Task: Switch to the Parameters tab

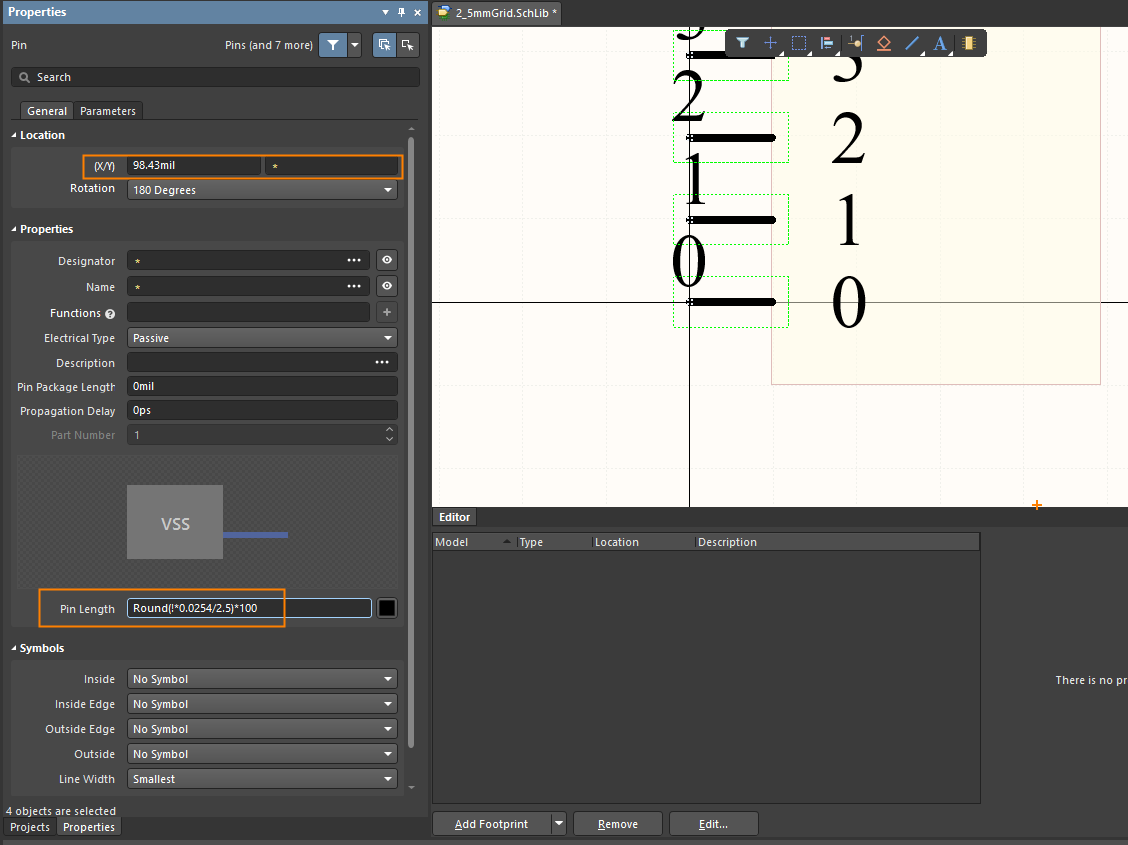Action: (x=108, y=111)
